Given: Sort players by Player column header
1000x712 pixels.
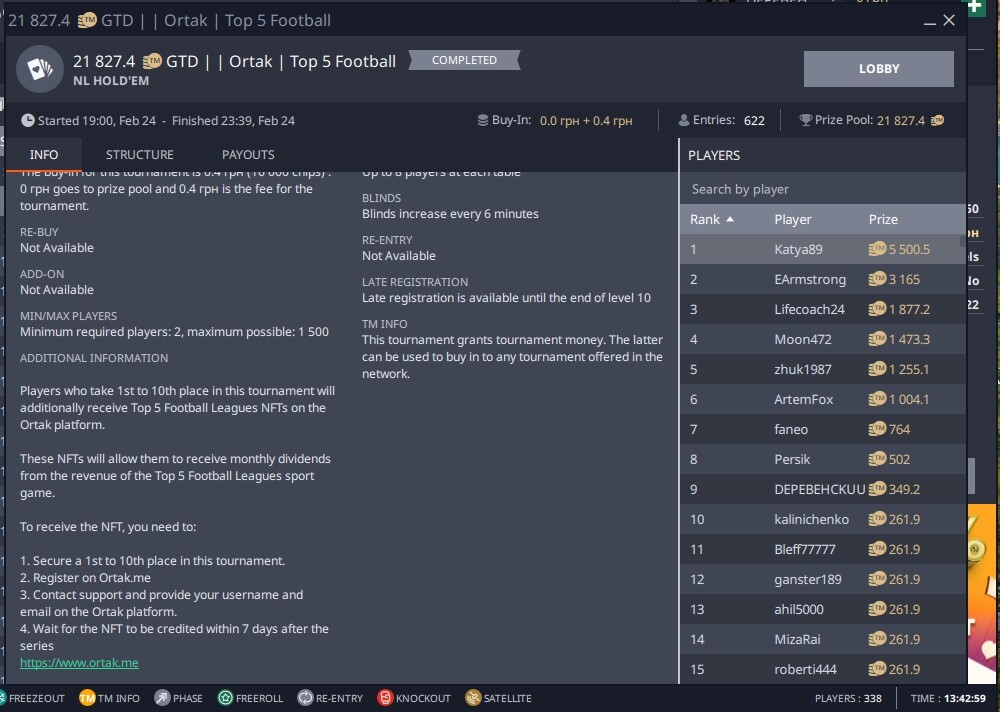Looking at the screenshot, I should tap(793, 219).
